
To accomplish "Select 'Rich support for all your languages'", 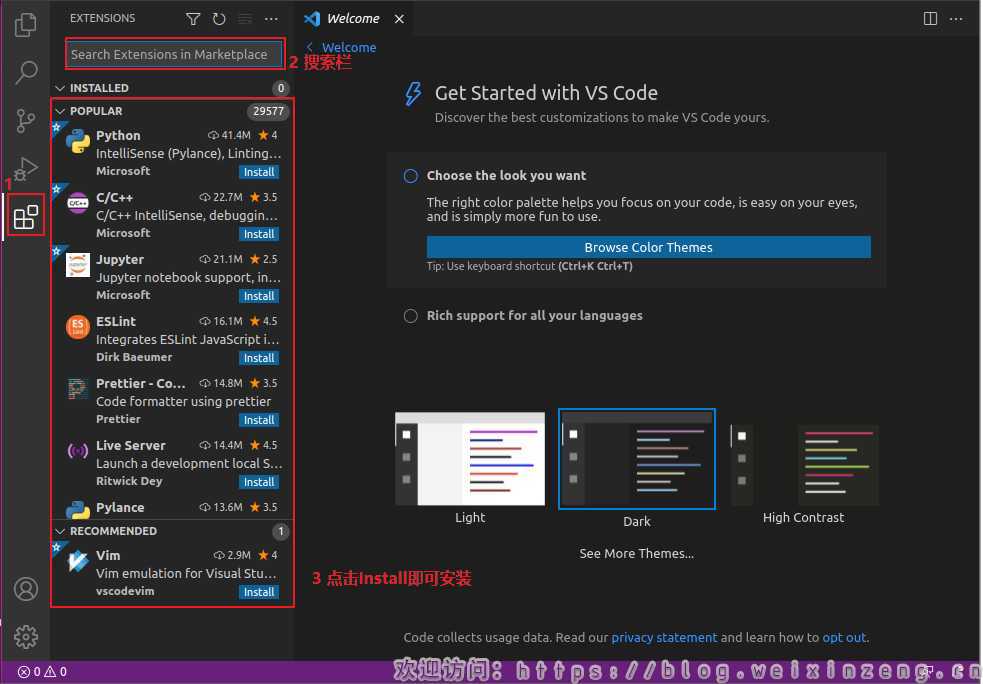I will click(x=410, y=316).
